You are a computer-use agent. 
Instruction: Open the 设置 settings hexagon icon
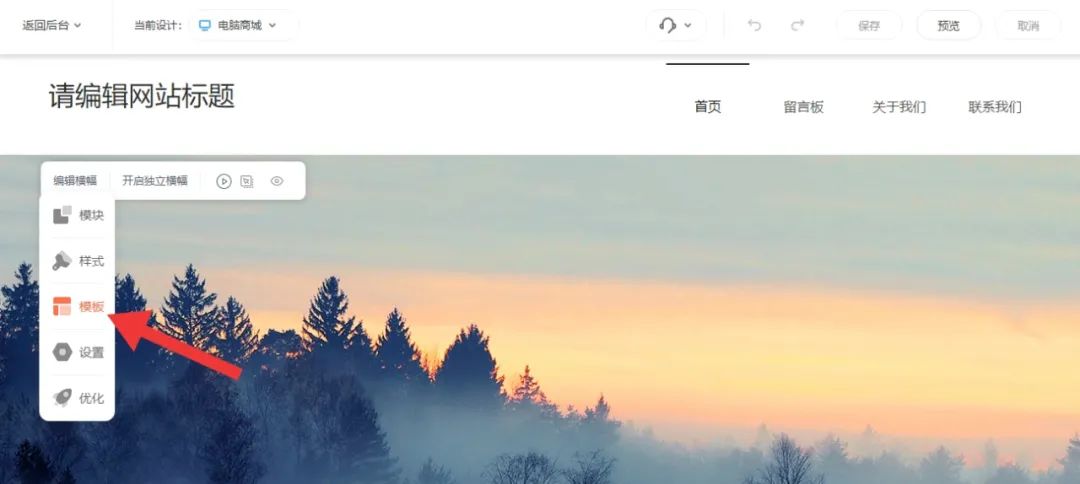pyautogui.click(x=62, y=353)
